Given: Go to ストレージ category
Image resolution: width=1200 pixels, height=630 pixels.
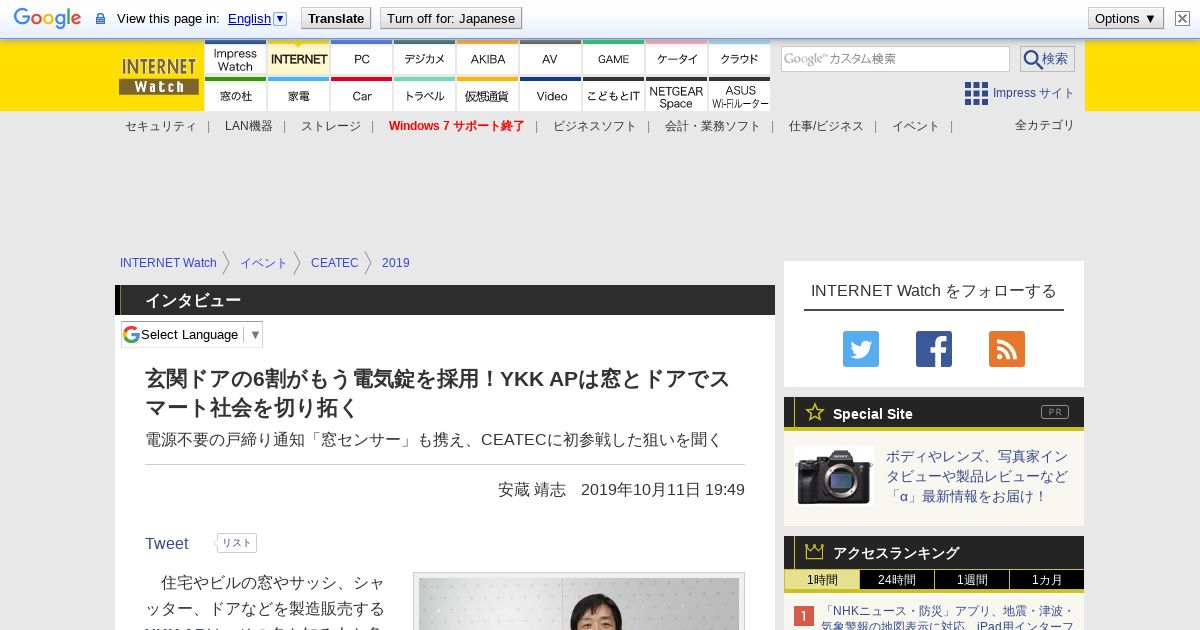Looking at the screenshot, I should (x=330, y=126).
